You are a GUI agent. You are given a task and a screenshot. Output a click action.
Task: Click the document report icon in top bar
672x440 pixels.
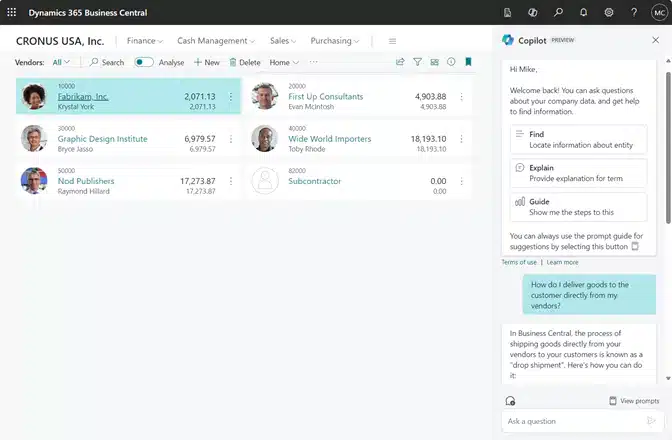click(507, 13)
